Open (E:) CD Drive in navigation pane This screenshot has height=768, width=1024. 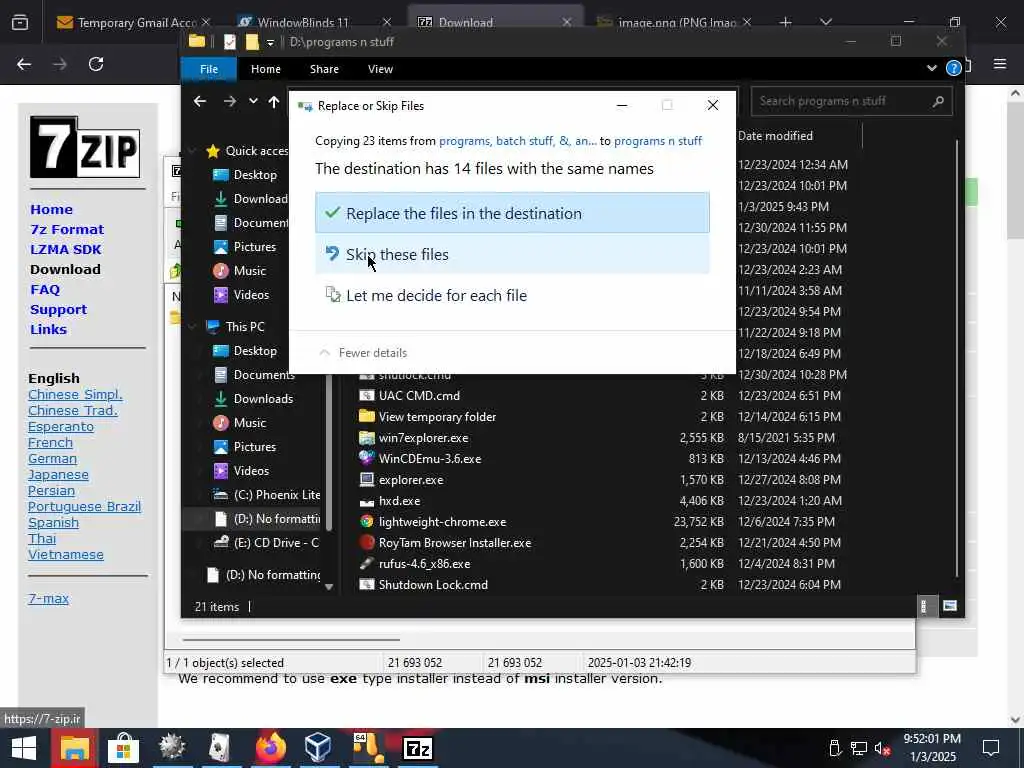(276, 543)
